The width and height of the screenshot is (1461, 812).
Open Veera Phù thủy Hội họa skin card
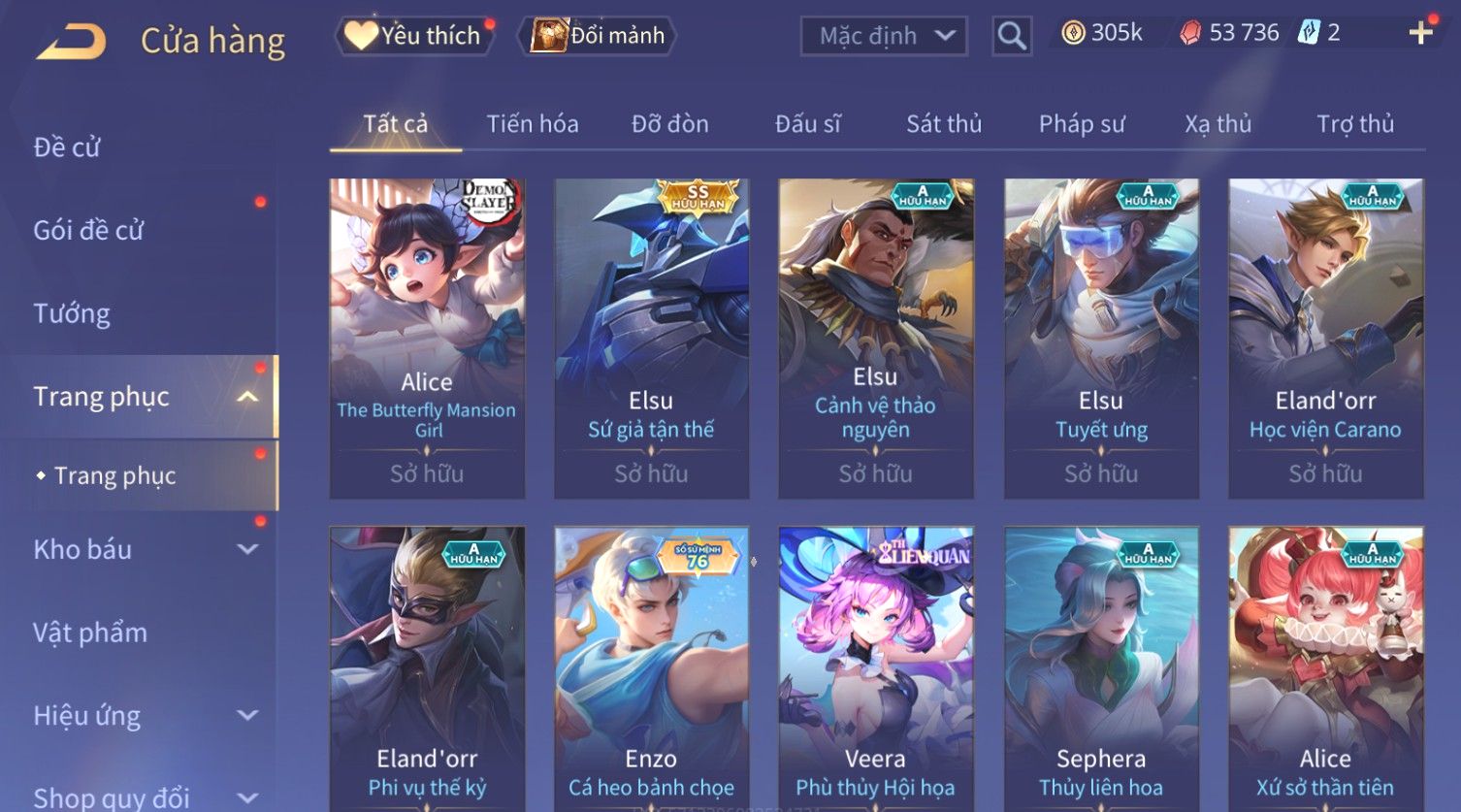876,669
